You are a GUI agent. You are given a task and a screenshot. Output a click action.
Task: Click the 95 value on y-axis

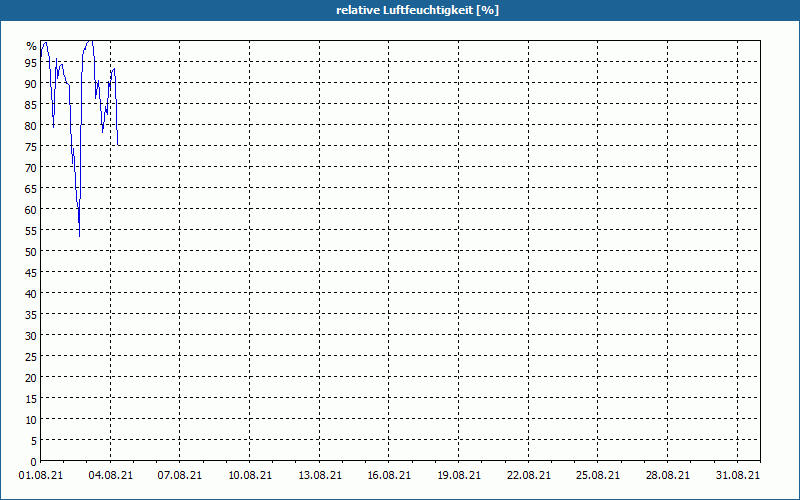click(x=31, y=62)
